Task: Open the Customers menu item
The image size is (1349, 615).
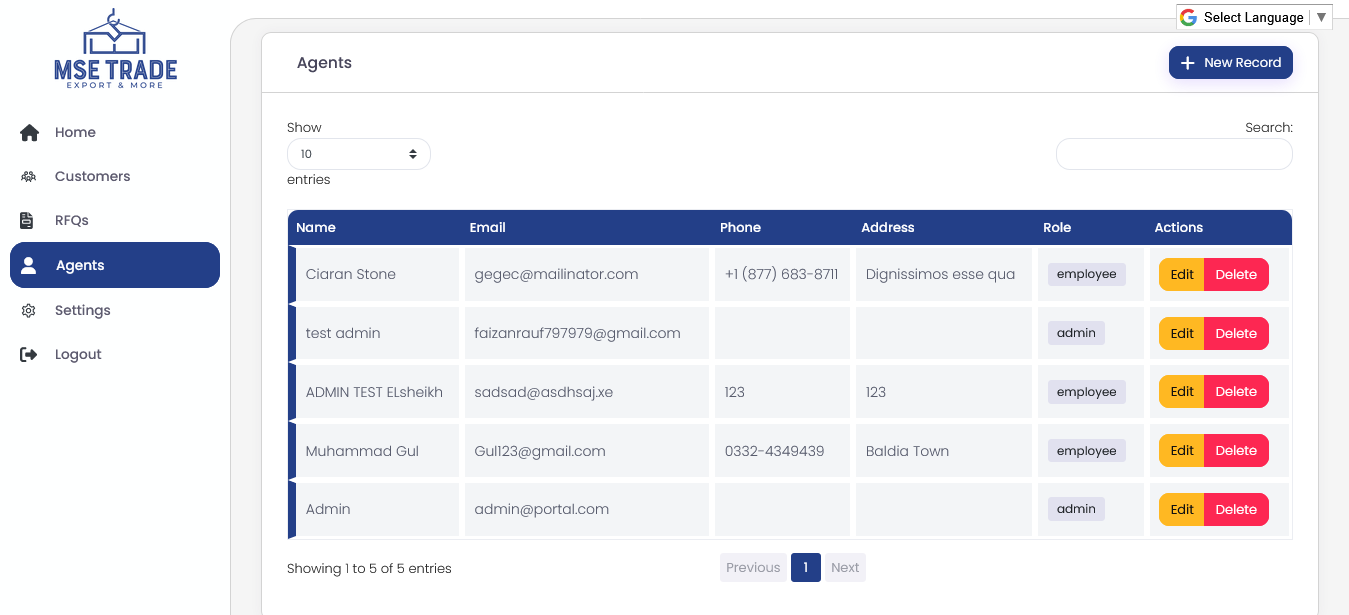Action: [x=92, y=176]
